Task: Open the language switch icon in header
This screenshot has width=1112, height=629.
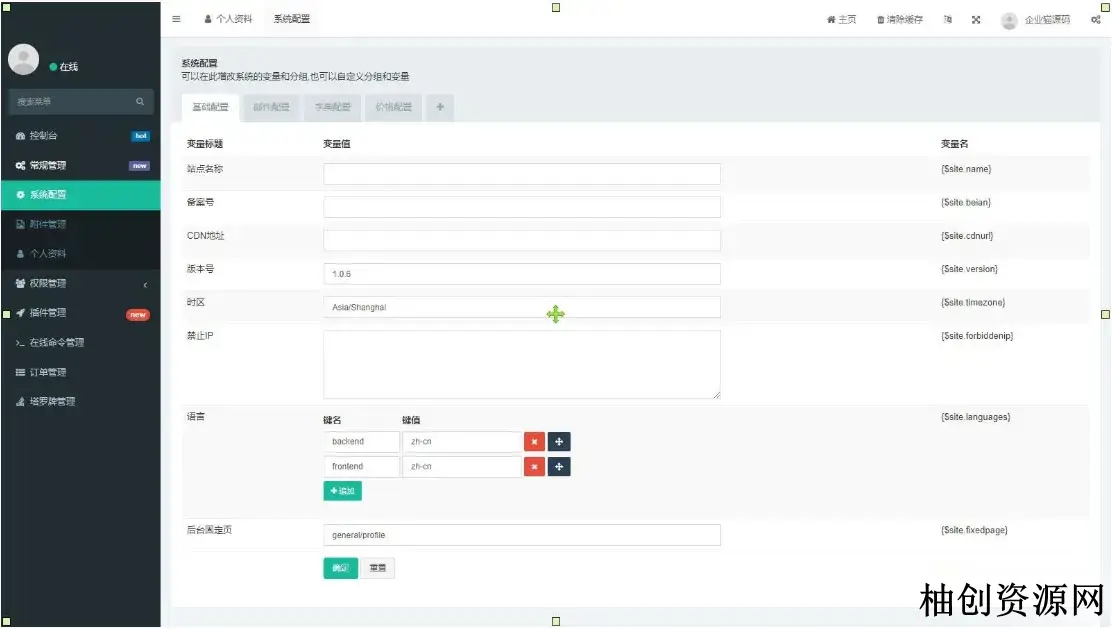Action: click(x=947, y=19)
